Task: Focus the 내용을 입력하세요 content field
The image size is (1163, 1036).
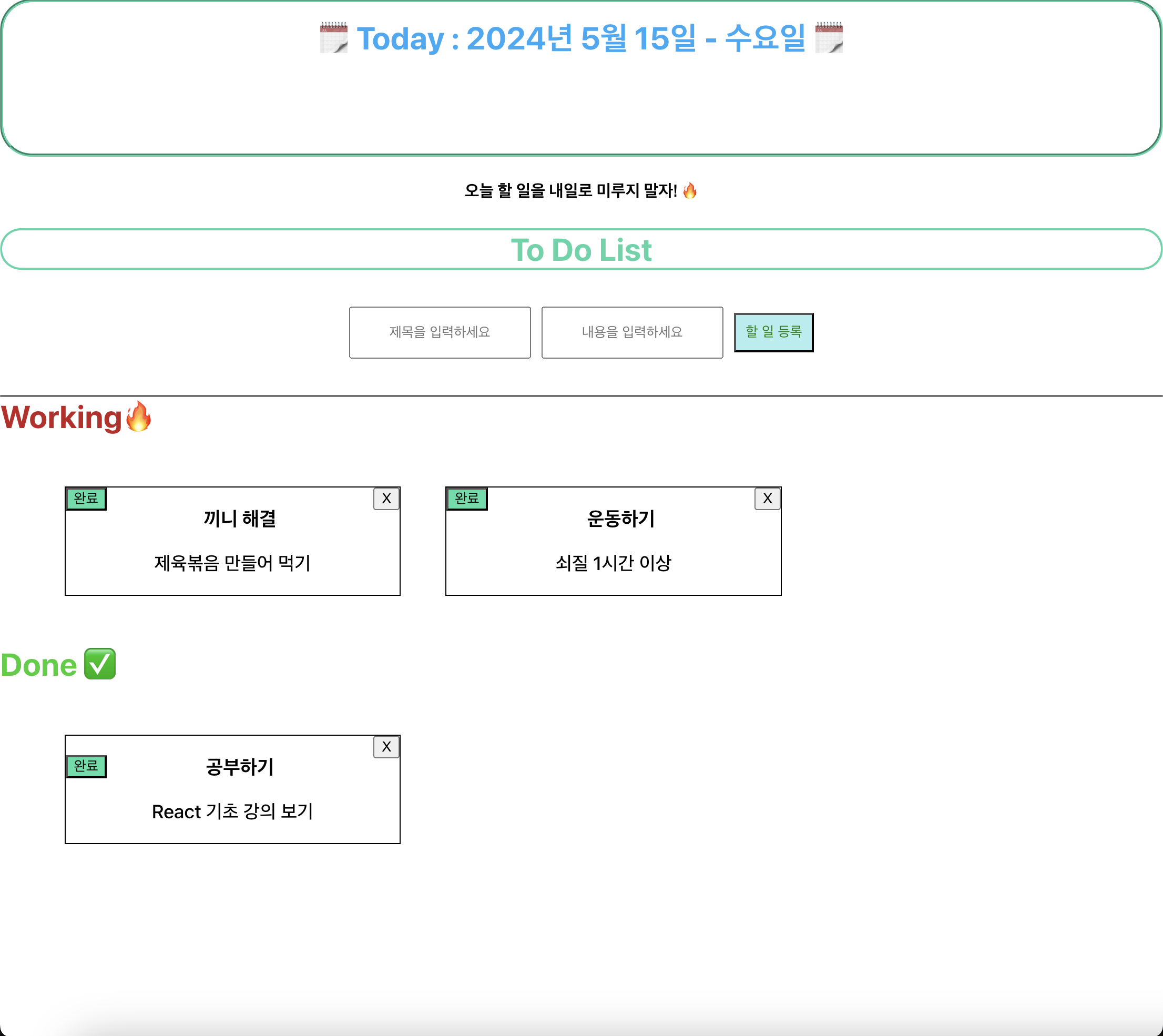Action: pyautogui.click(x=632, y=332)
